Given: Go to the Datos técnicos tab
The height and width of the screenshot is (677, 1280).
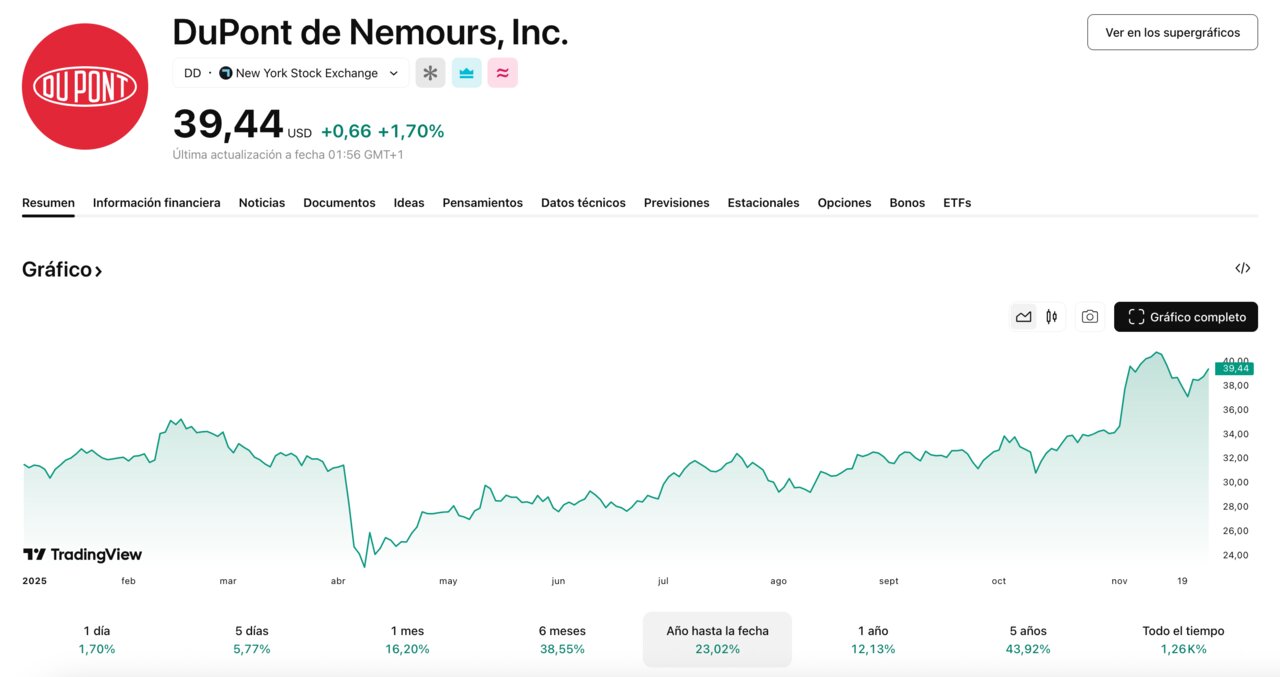Looking at the screenshot, I should pos(583,203).
